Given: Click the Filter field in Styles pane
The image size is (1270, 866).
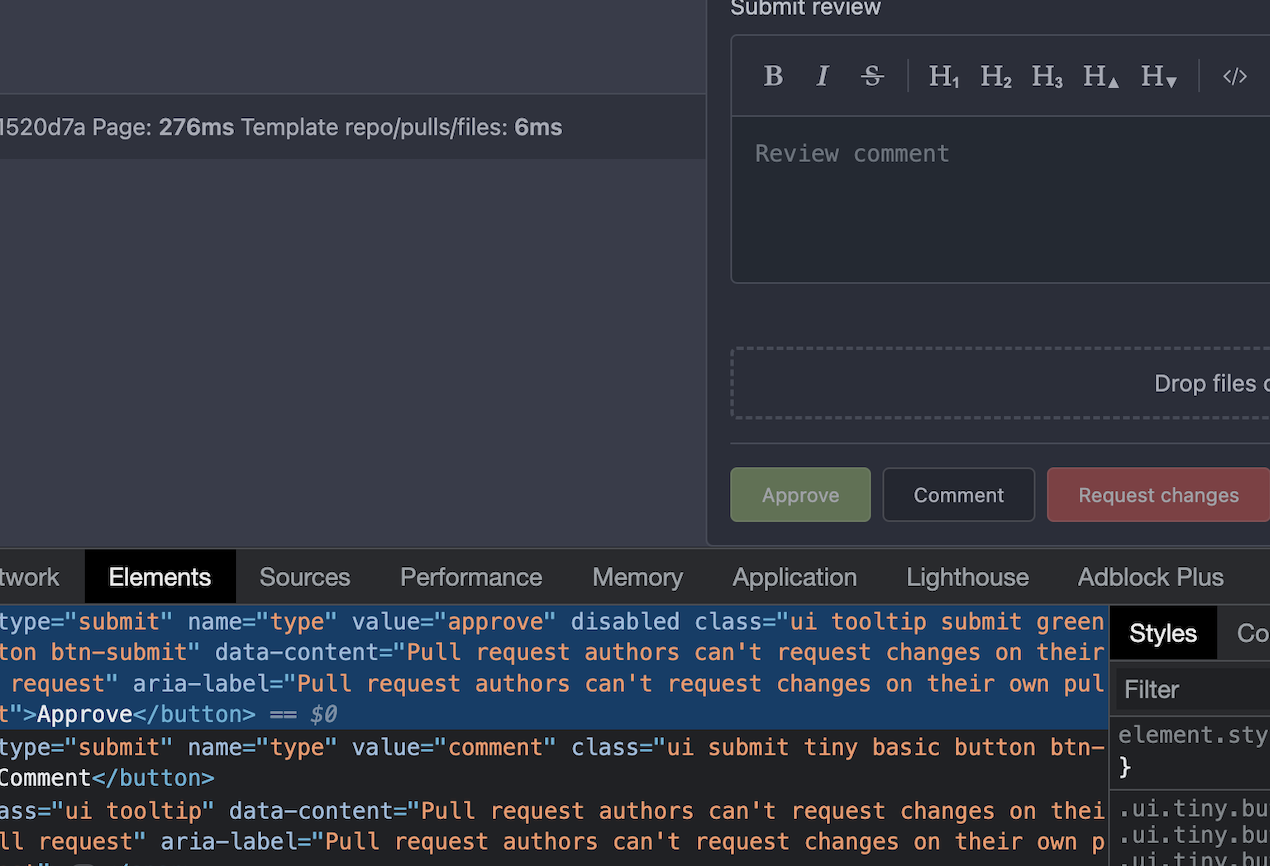Looking at the screenshot, I should 1192,689.
